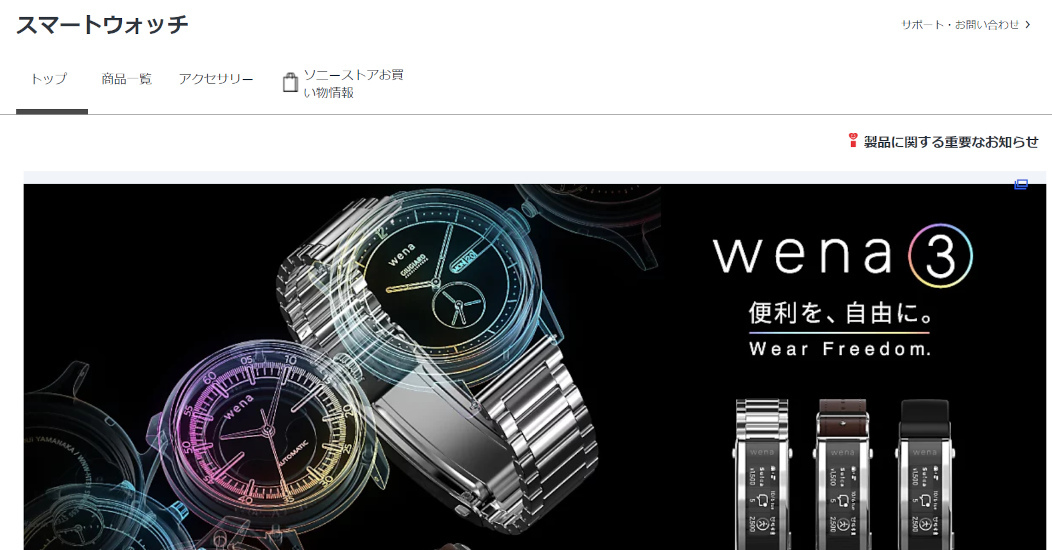Select the brown leather wena band thumbnail
Screen dimensions: 1052x550
coord(843,474)
